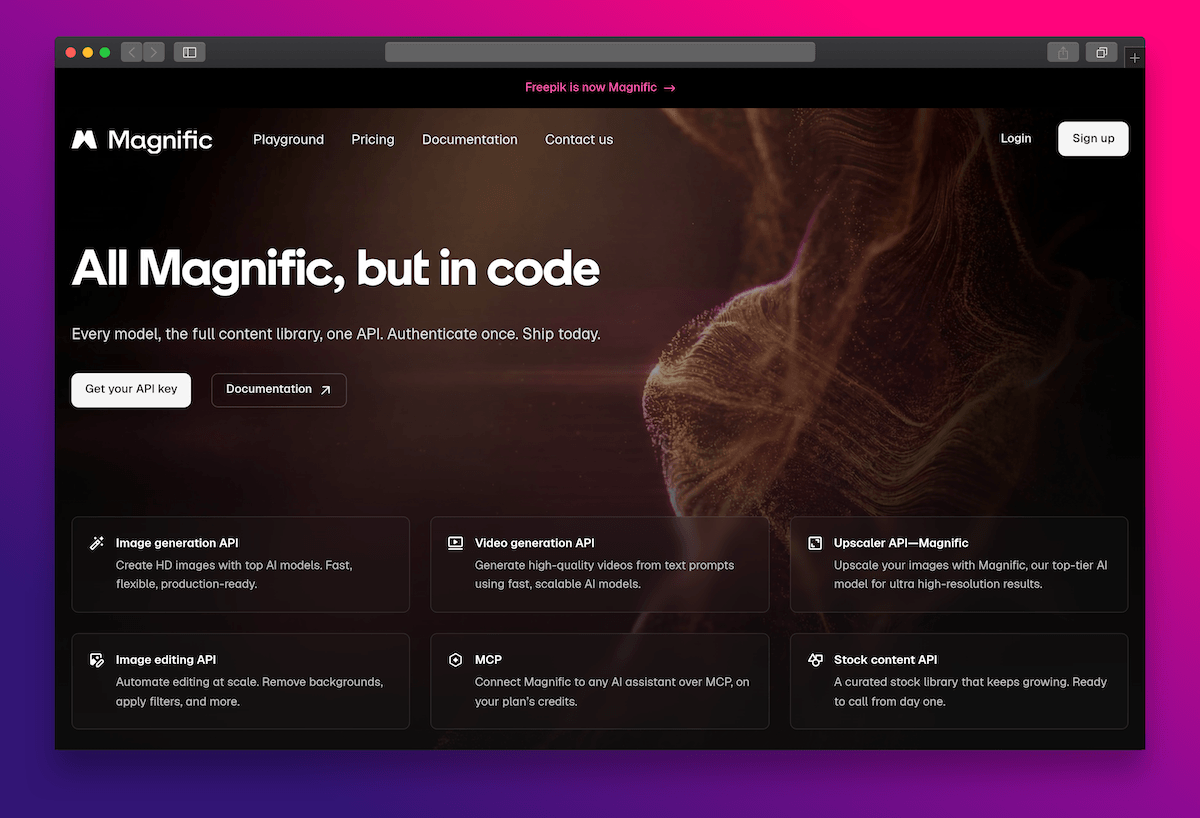Click Get your API key button
Screen dimensions: 1200x818
coord(131,390)
